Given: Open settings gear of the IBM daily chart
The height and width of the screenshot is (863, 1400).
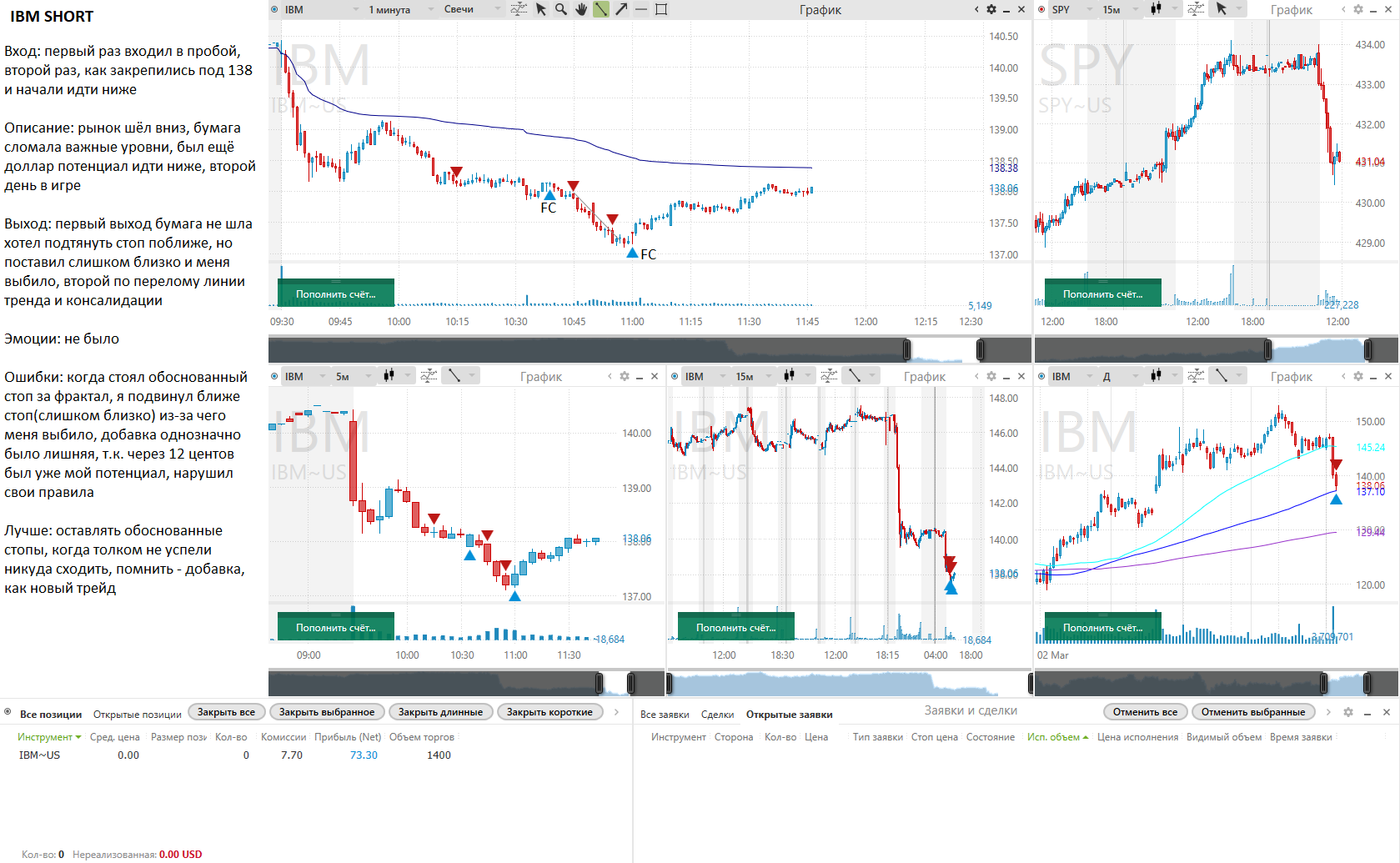Looking at the screenshot, I should [x=1358, y=376].
